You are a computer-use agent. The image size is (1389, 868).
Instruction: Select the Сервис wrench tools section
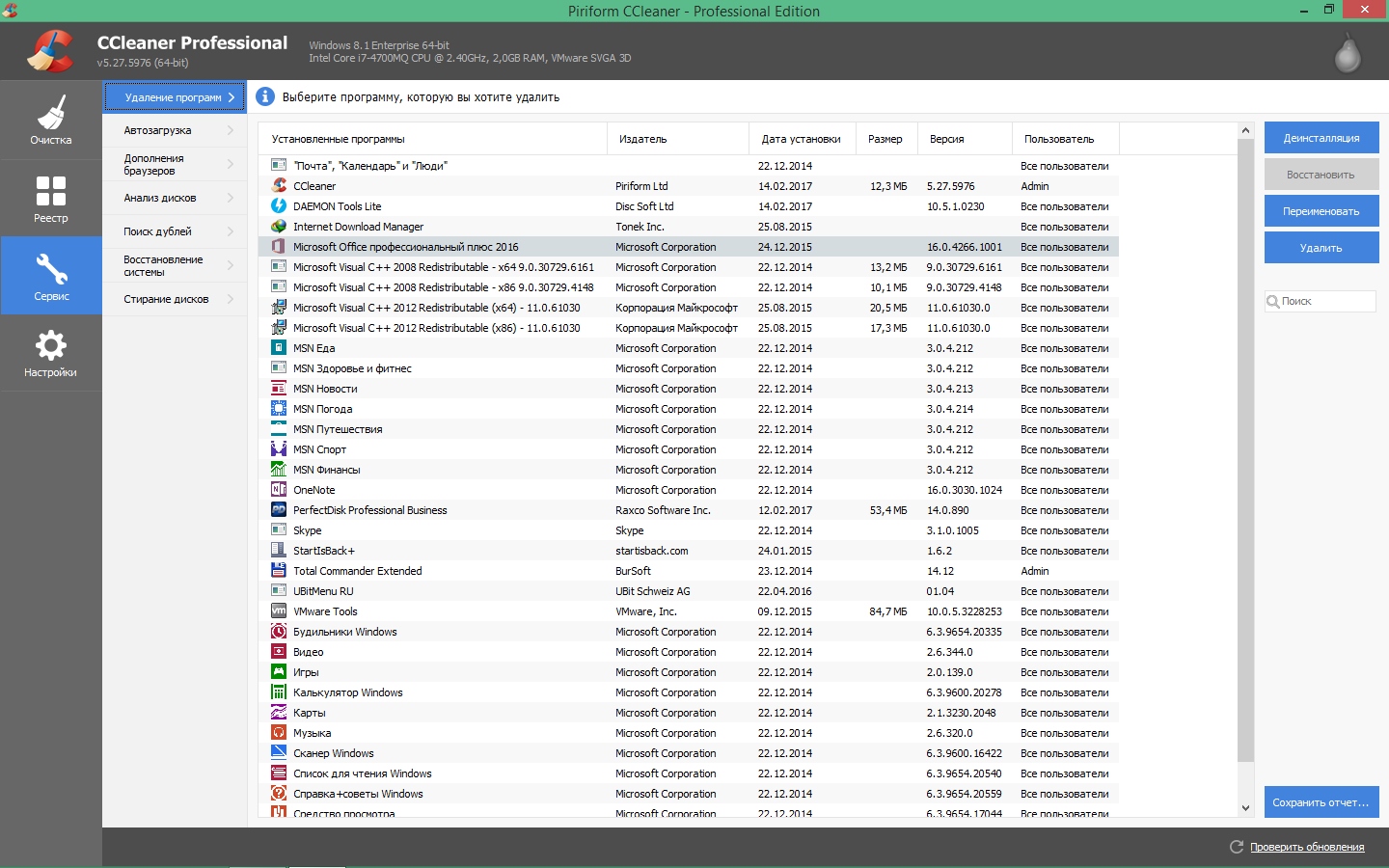point(50,276)
